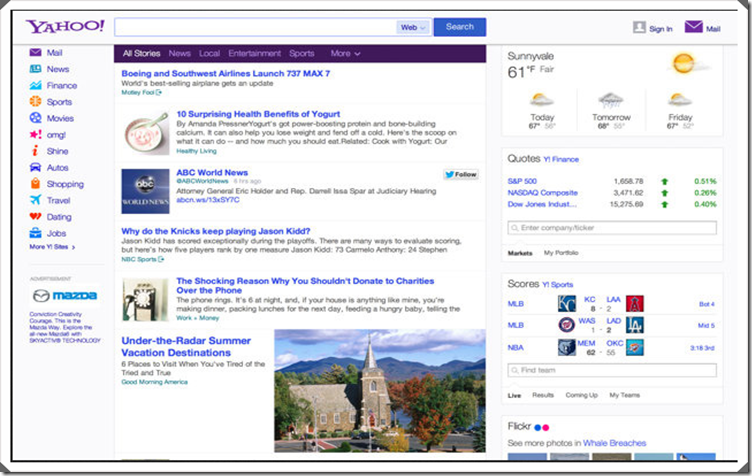Open the Shopping bag icon

pyautogui.click(x=35, y=184)
